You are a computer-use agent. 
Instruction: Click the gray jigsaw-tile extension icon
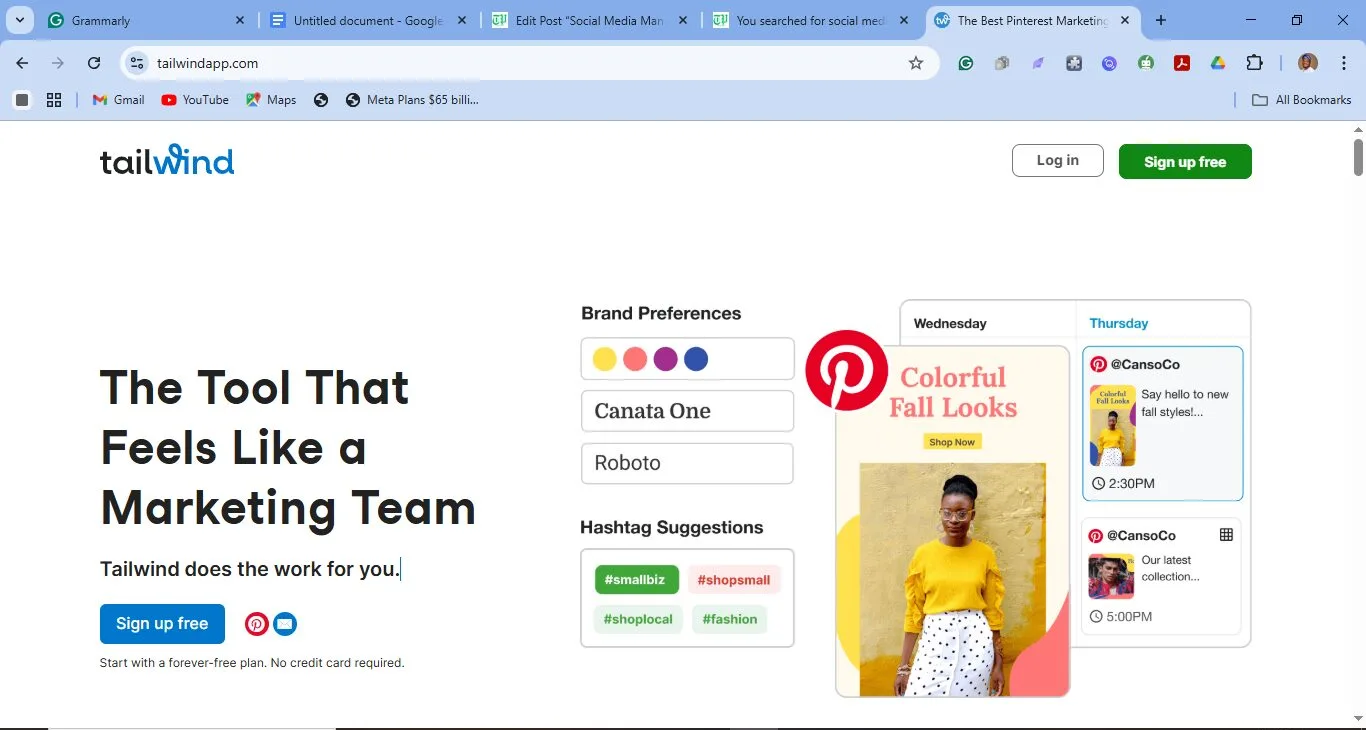[1074, 63]
